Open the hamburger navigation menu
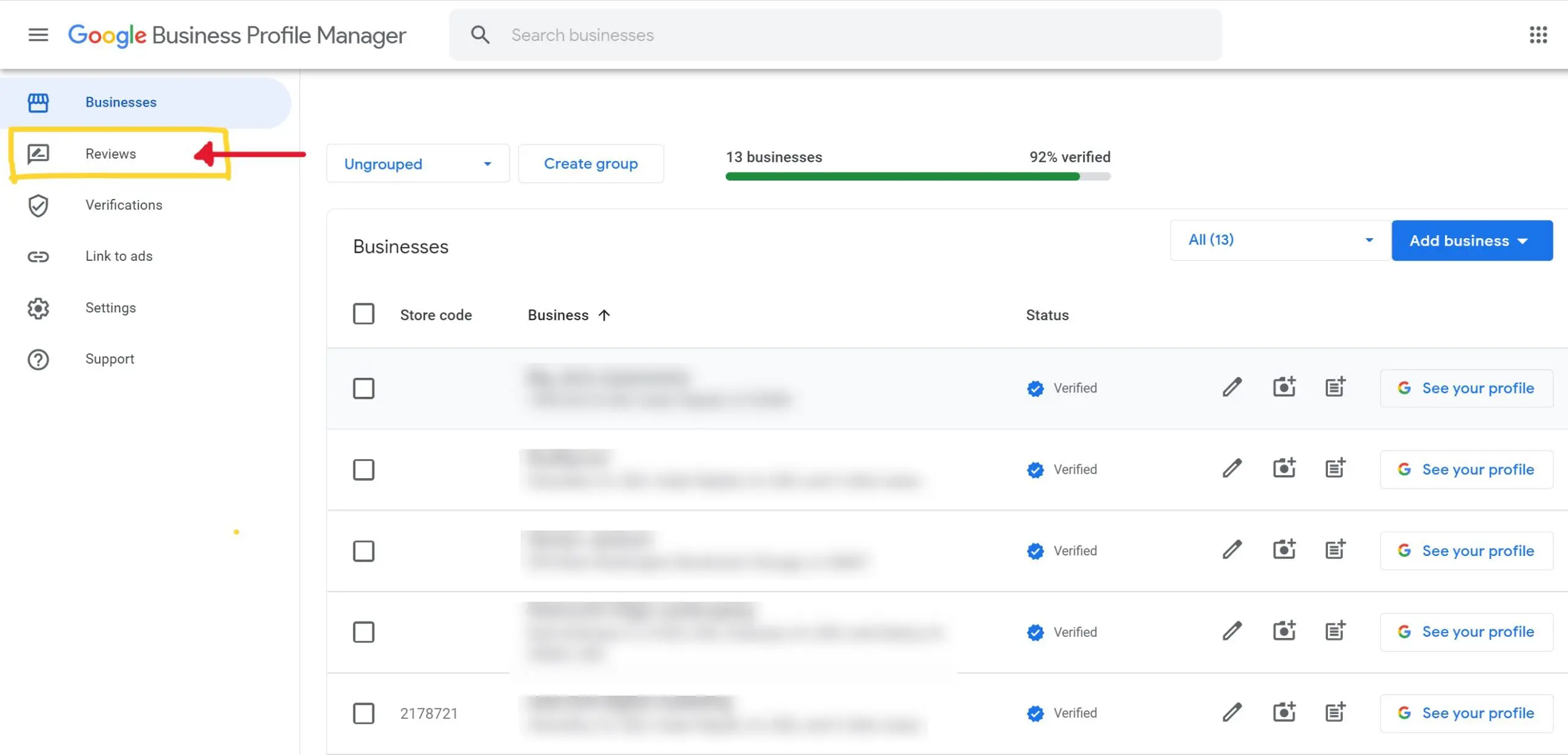This screenshot has height=755, width=1568. 38,35
